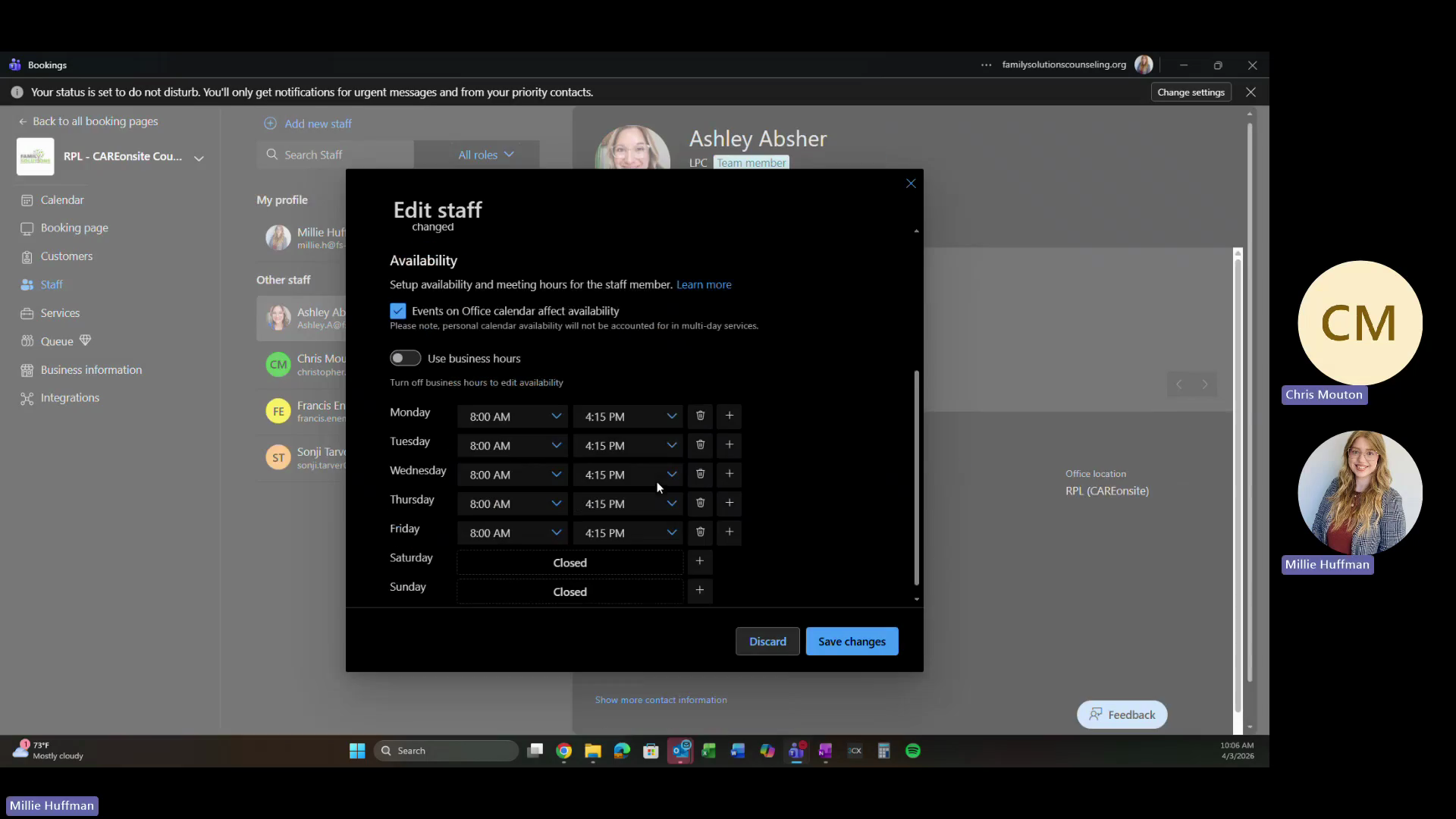
Task: Open Microsoft Edge from the taskbar
Action: [x=622, y=751]
